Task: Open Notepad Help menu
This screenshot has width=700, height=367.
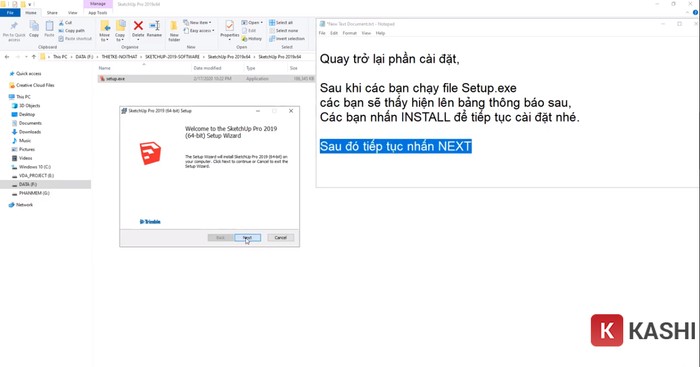Action: tap(380, 33)
